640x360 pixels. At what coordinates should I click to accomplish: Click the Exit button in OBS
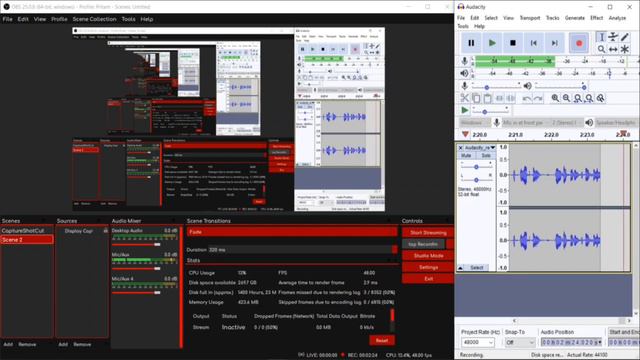[x=428, y=279]
